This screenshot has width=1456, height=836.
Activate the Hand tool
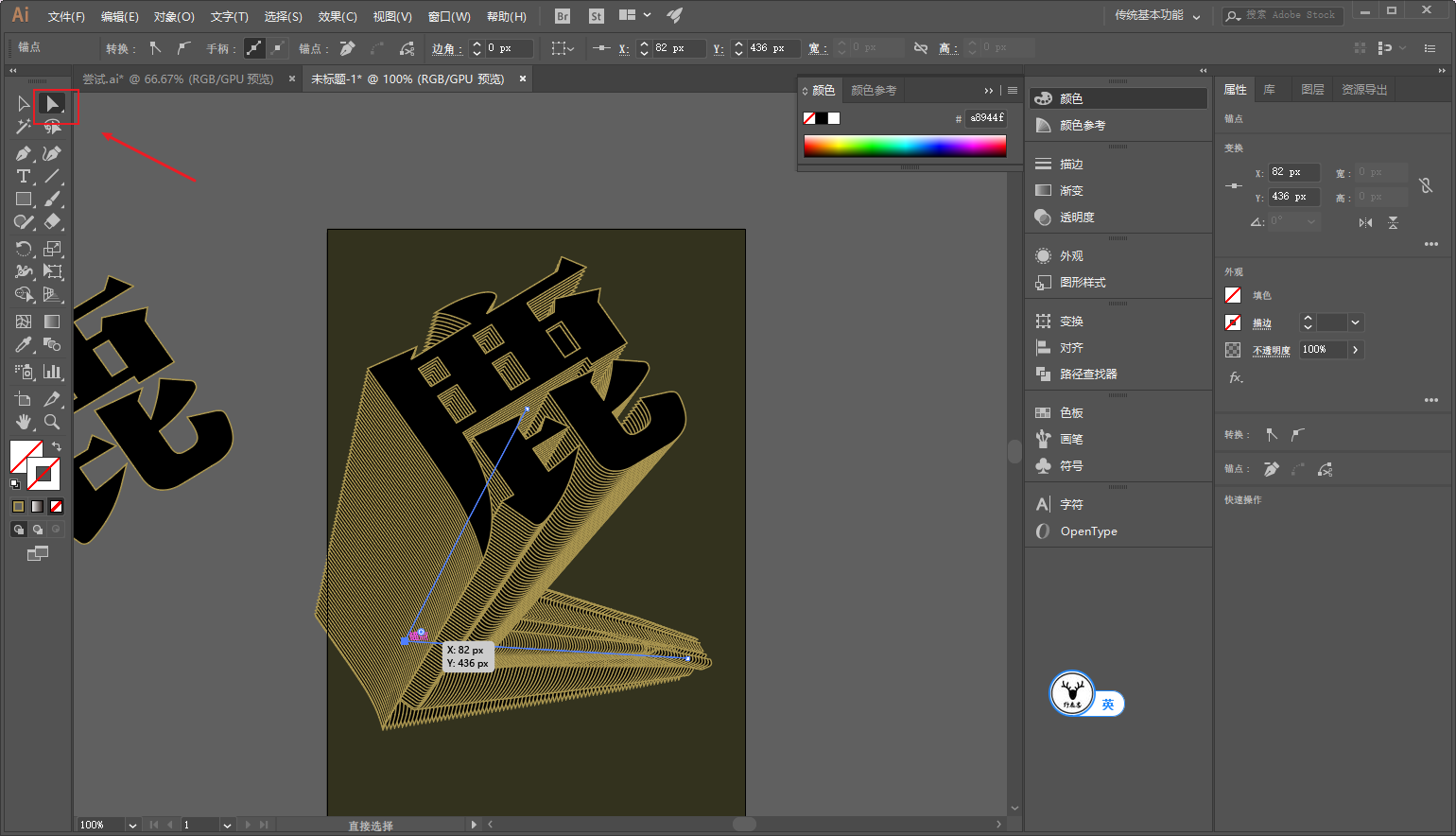[24, 422]
